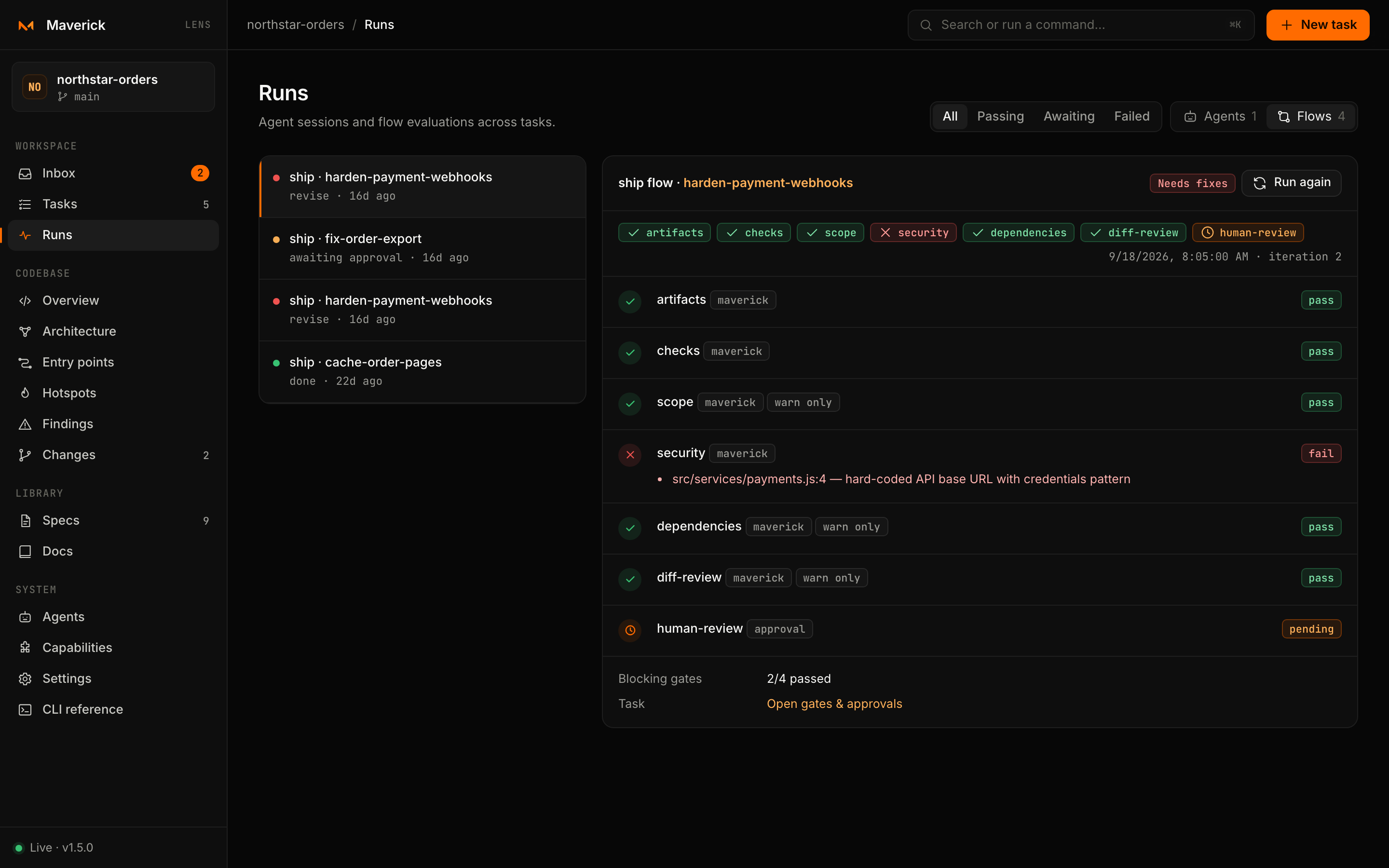1389x868 pixels.
Task: Open the Hotspots flame item
Action: tap(113, 393)
